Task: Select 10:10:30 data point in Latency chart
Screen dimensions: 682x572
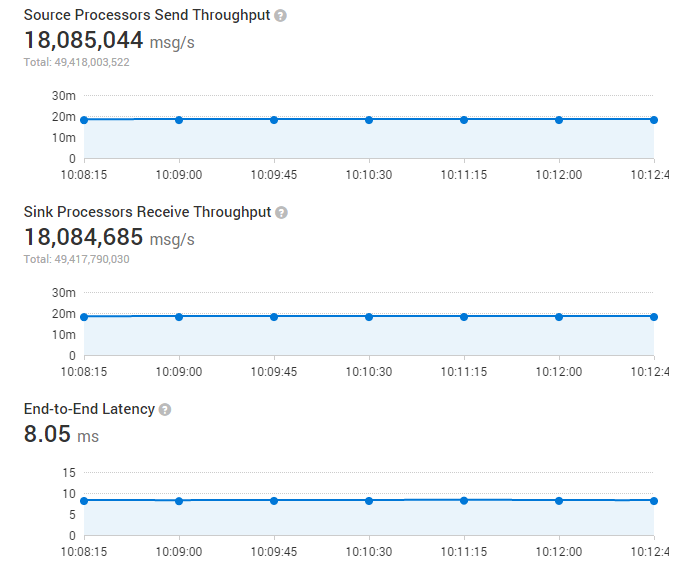Action: click(x=369, y=501)
